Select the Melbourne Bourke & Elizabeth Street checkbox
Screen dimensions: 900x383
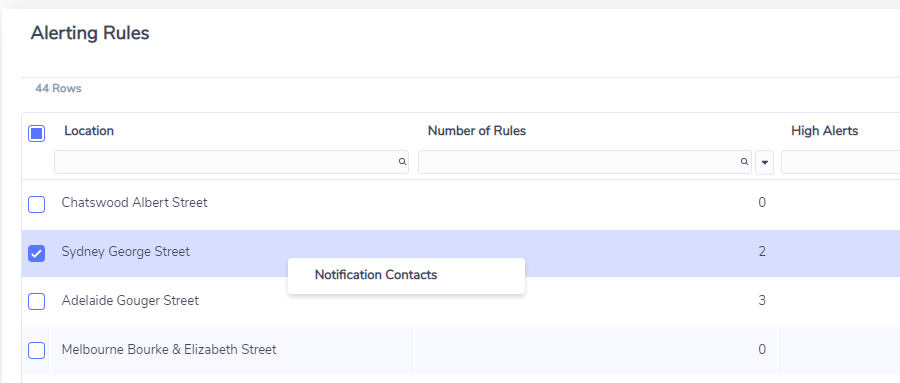[37, 350]
